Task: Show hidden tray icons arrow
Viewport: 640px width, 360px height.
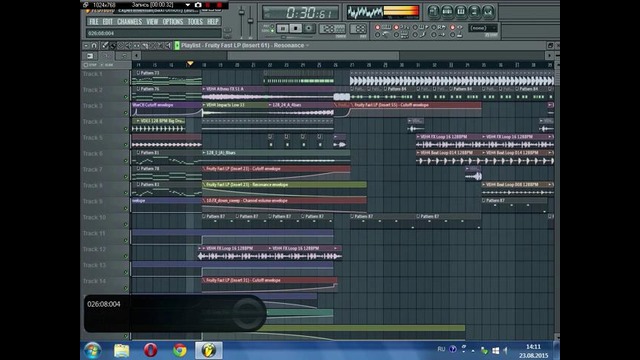Action: coord(473,351)
